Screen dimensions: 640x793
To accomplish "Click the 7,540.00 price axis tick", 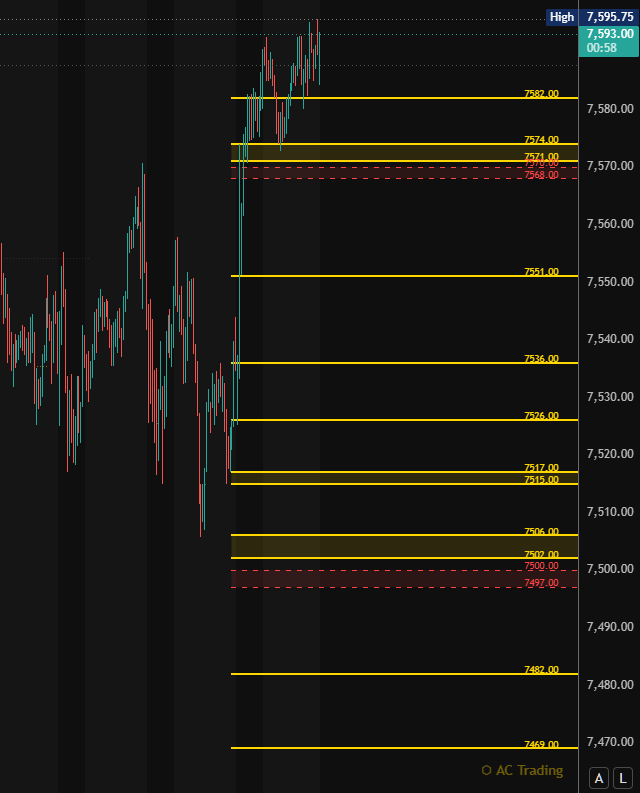I will click(610, 339).
